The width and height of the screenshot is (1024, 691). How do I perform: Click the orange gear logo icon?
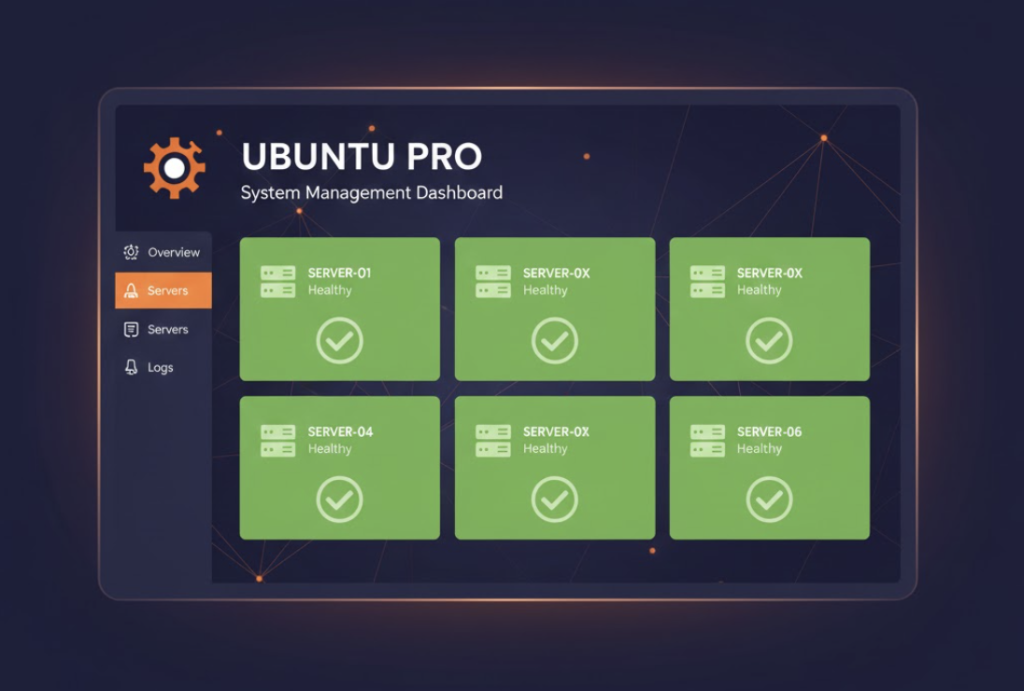pyautogui.click(x=174, y=168)
